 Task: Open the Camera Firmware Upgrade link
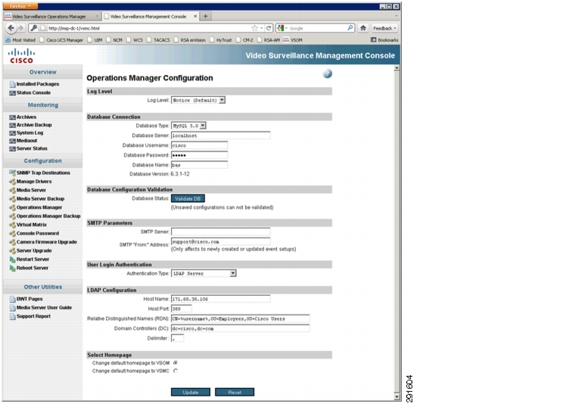[x=47, y=242]
